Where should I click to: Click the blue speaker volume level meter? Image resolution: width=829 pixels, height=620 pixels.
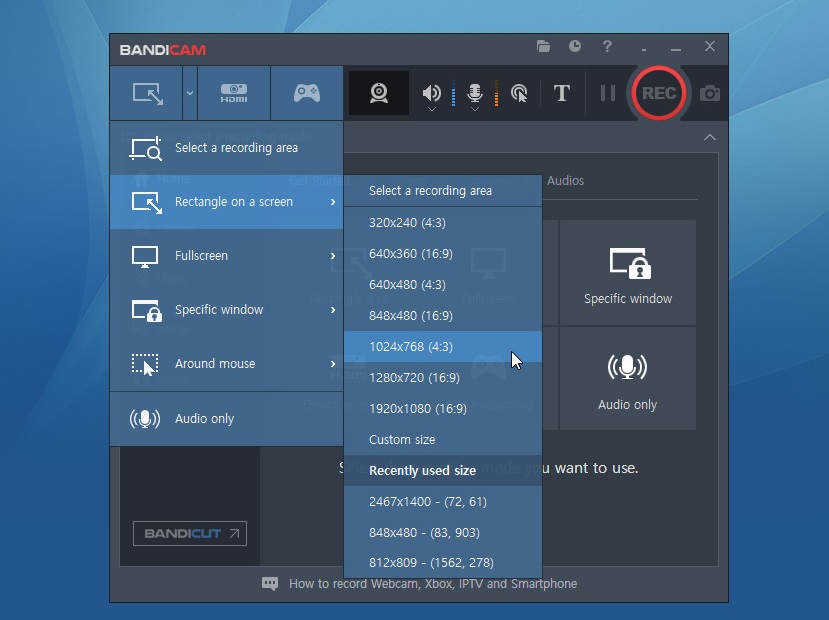point(453,94)
